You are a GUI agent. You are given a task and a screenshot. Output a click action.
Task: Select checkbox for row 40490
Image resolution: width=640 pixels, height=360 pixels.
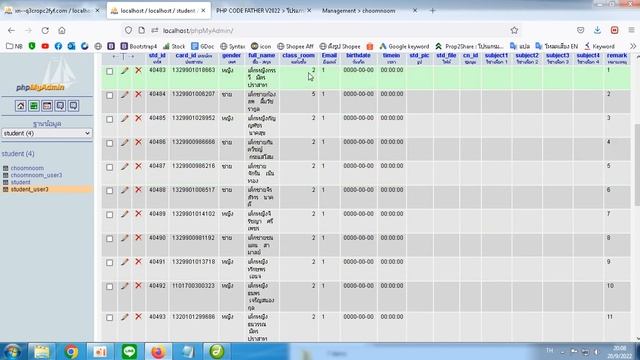point(109,239)
